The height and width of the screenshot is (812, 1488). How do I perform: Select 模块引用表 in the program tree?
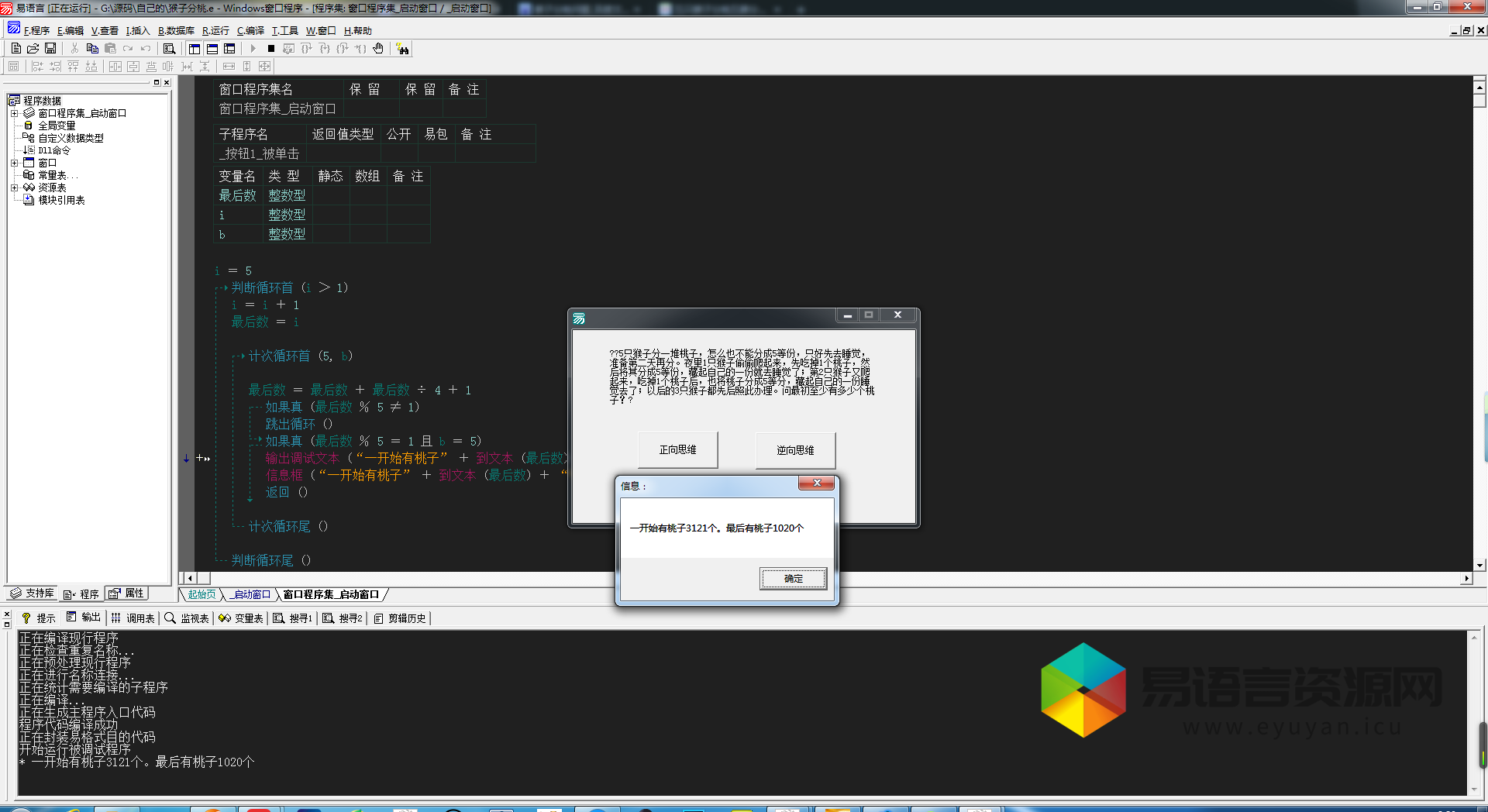61,200
